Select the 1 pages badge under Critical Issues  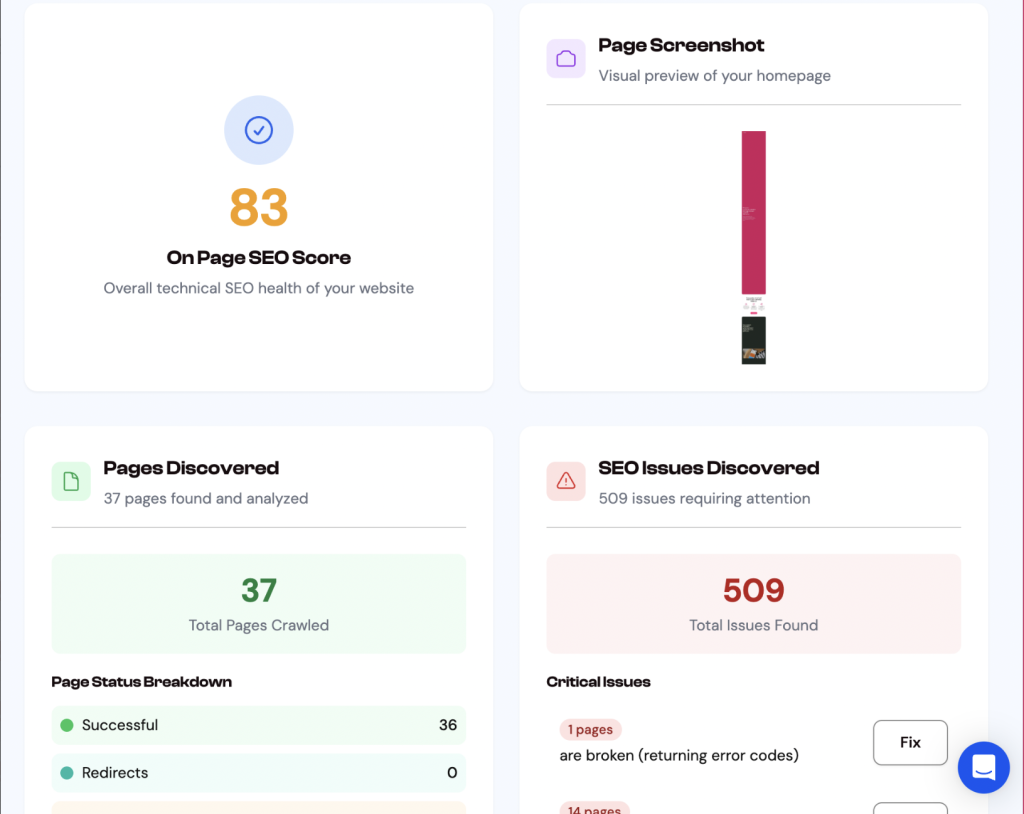pos(590,729)
